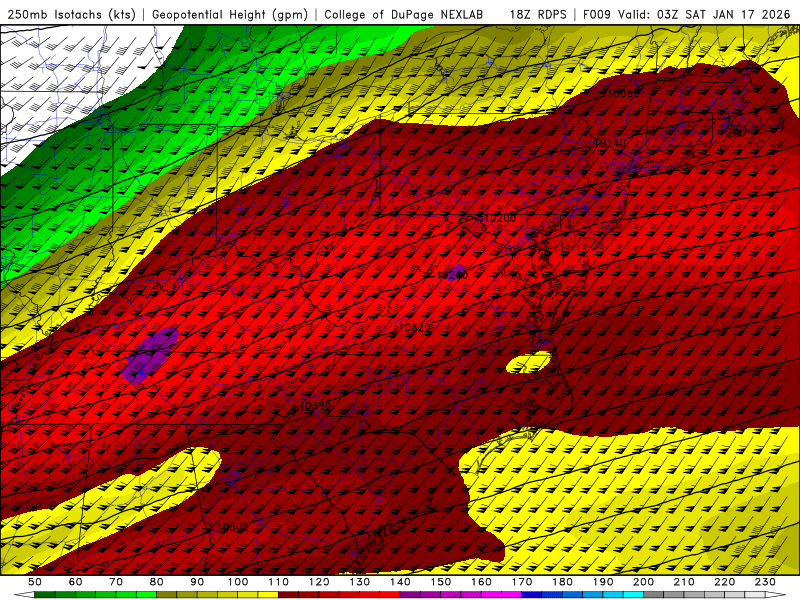The image size is (800, 600).
Task: Click the 180 value on the color scale
Action: [562, 582]
